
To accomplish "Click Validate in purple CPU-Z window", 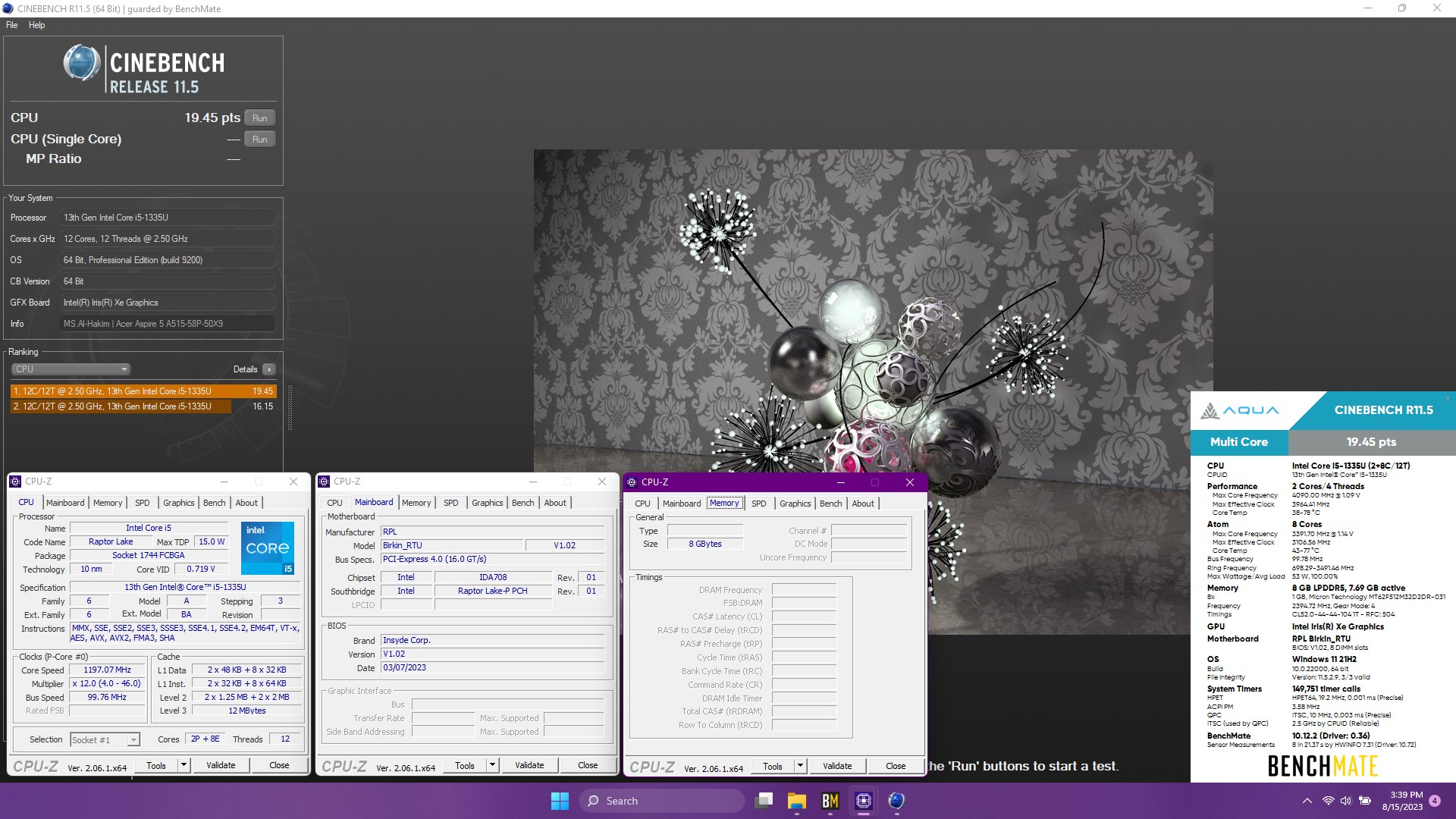I will click(837, 767).
